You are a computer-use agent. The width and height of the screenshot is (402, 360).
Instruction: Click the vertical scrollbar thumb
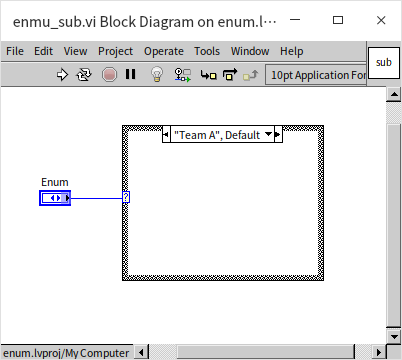[x=394, y=225]
